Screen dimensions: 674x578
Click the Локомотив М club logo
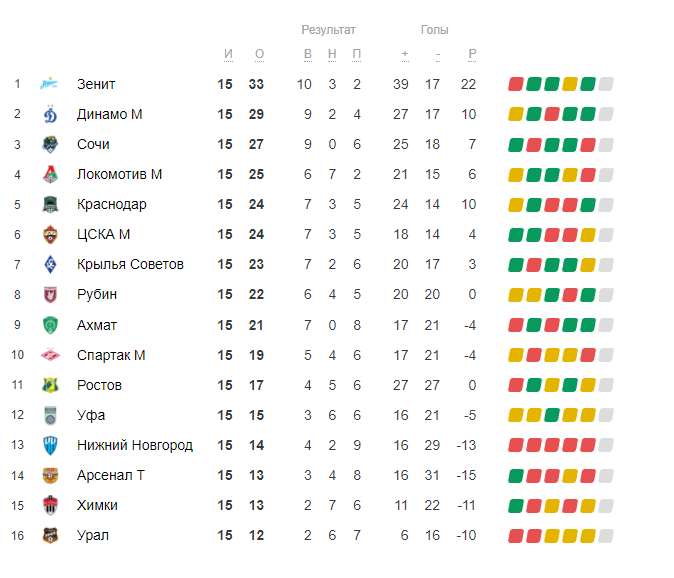pos(50,174)
